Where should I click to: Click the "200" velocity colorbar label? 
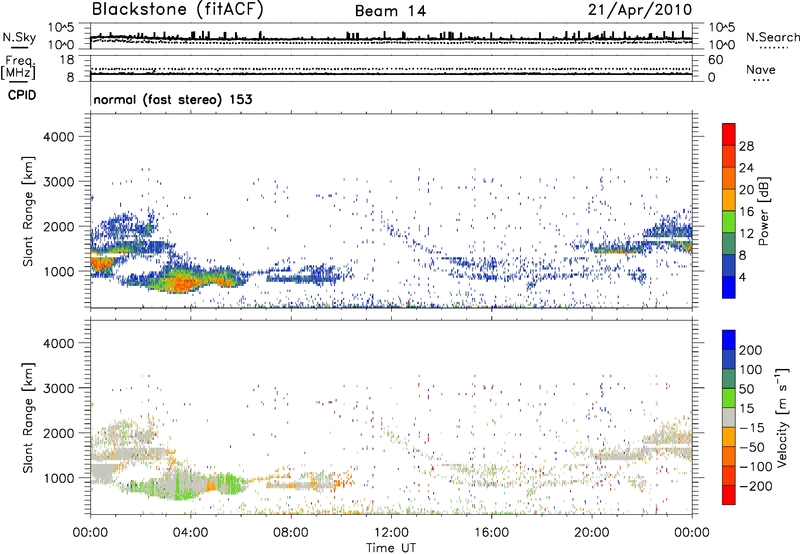point(751,350)
